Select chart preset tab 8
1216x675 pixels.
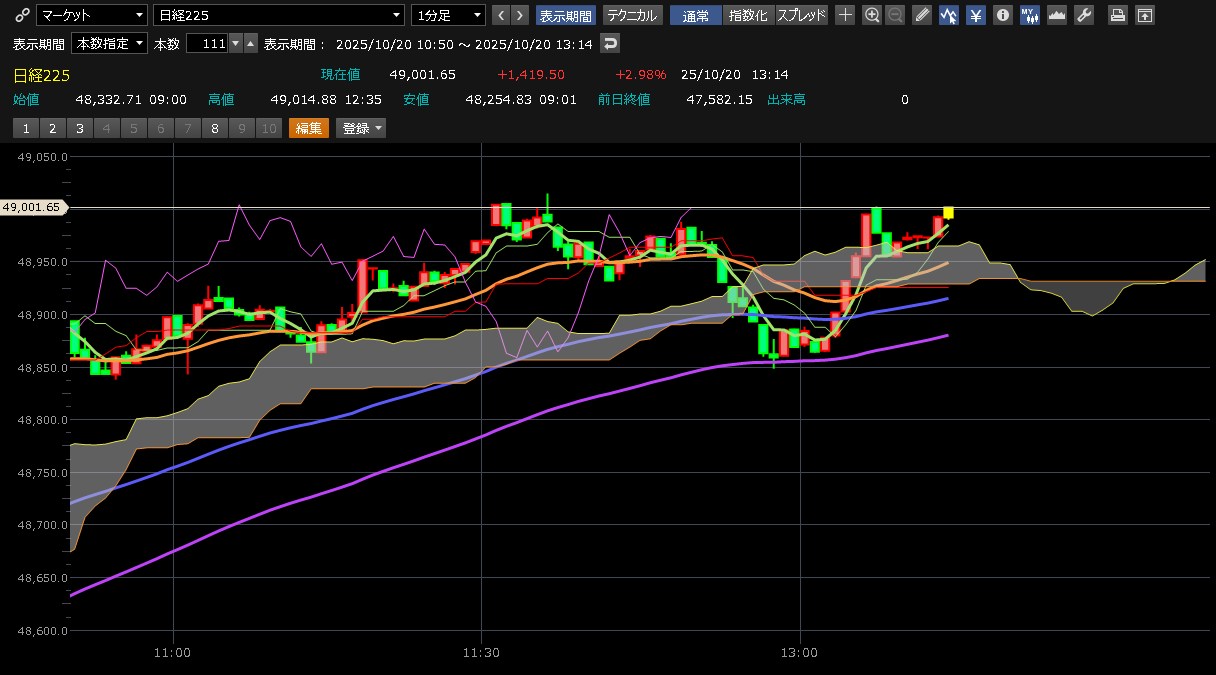(x=214, y=128)
